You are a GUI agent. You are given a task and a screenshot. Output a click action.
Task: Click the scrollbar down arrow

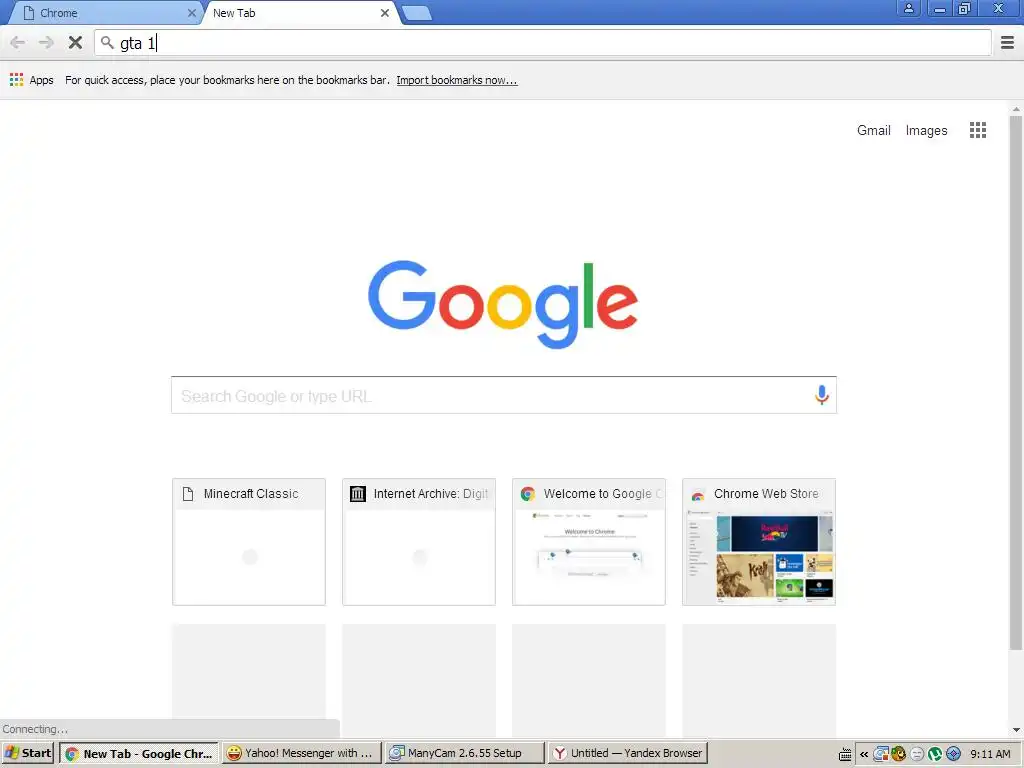1016,730
